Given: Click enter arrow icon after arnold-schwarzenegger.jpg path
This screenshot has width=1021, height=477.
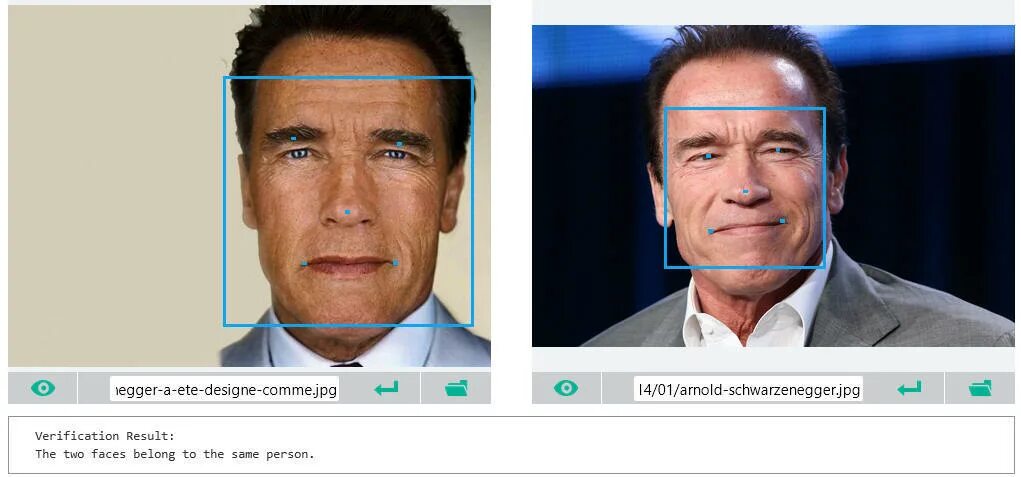Looking at the screenshot, I should tap(909, 388).
